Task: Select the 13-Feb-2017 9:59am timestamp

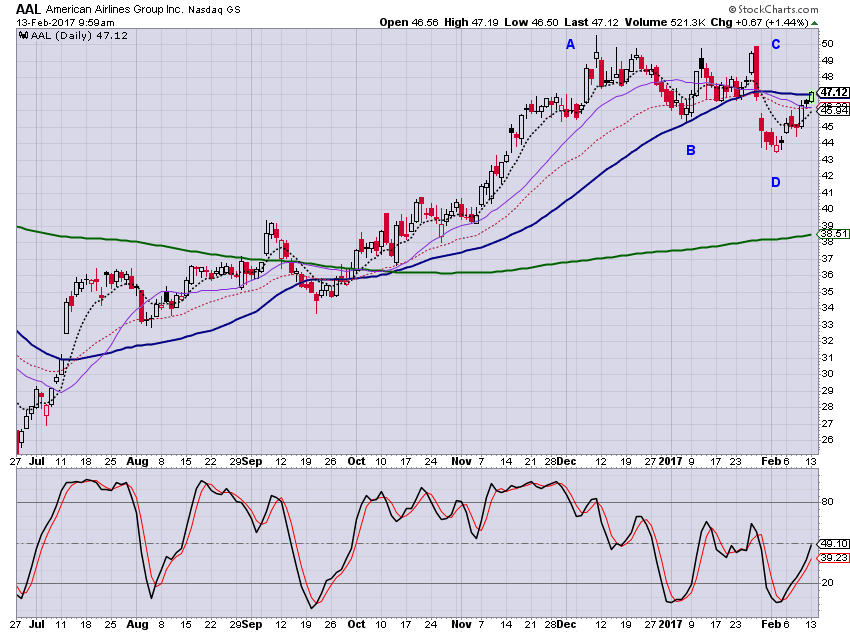Action: 65,22
